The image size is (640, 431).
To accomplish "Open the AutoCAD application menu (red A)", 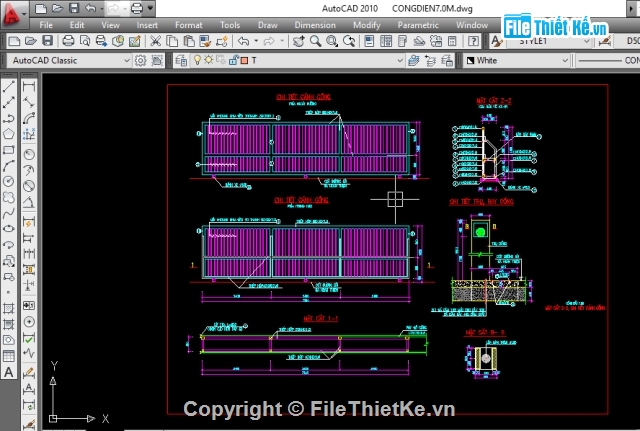I will point(13,13).
